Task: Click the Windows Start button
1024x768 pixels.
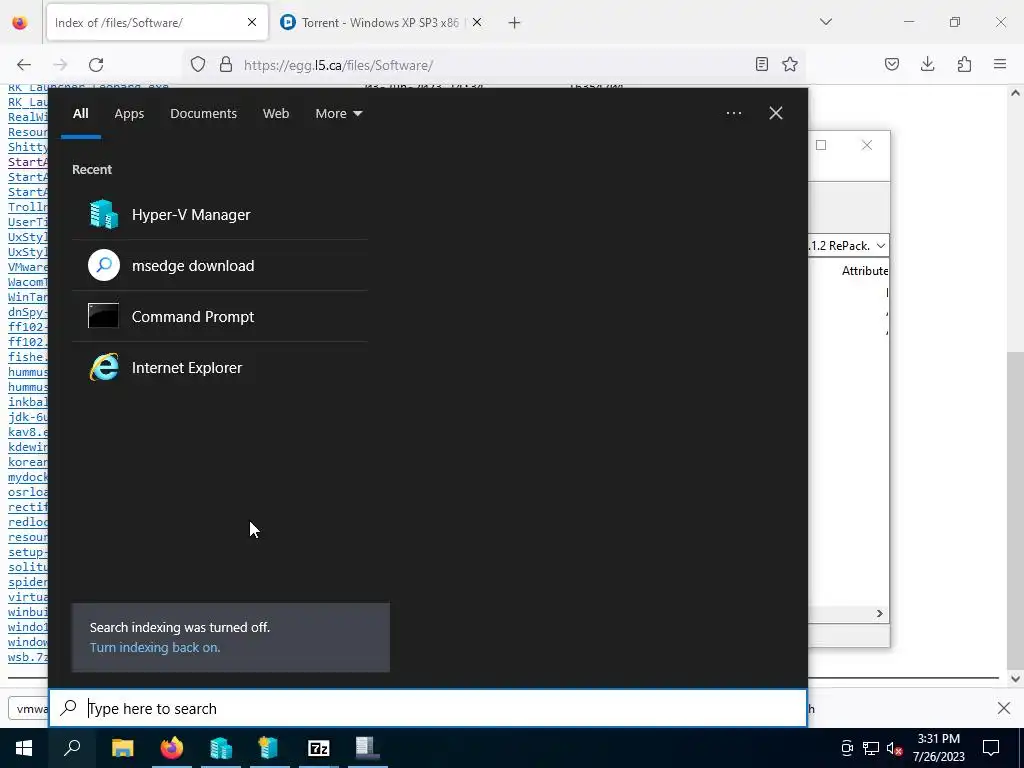Action: tap(24, 748)
